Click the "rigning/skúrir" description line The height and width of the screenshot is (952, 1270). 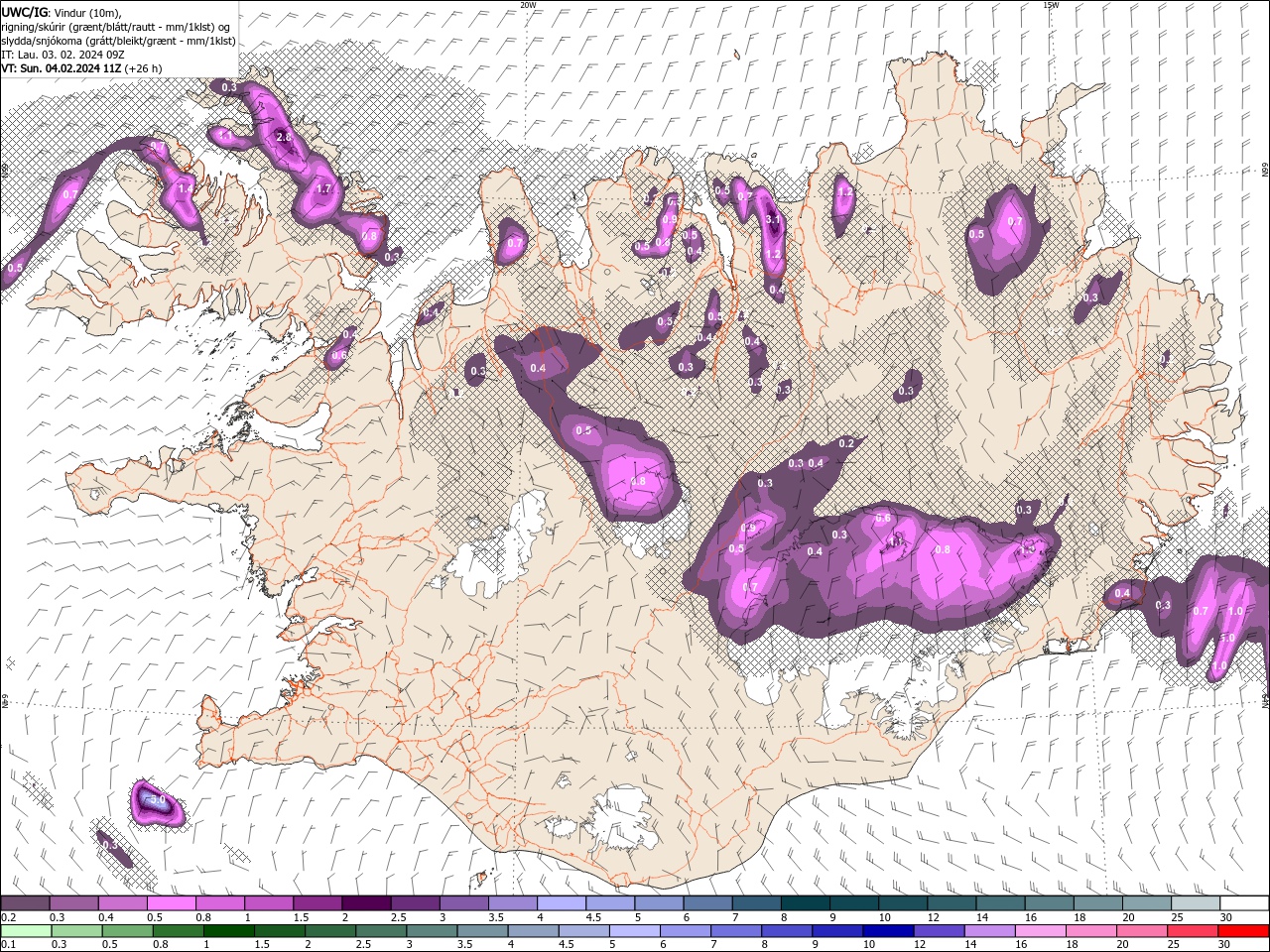click(x=116, y=26)
